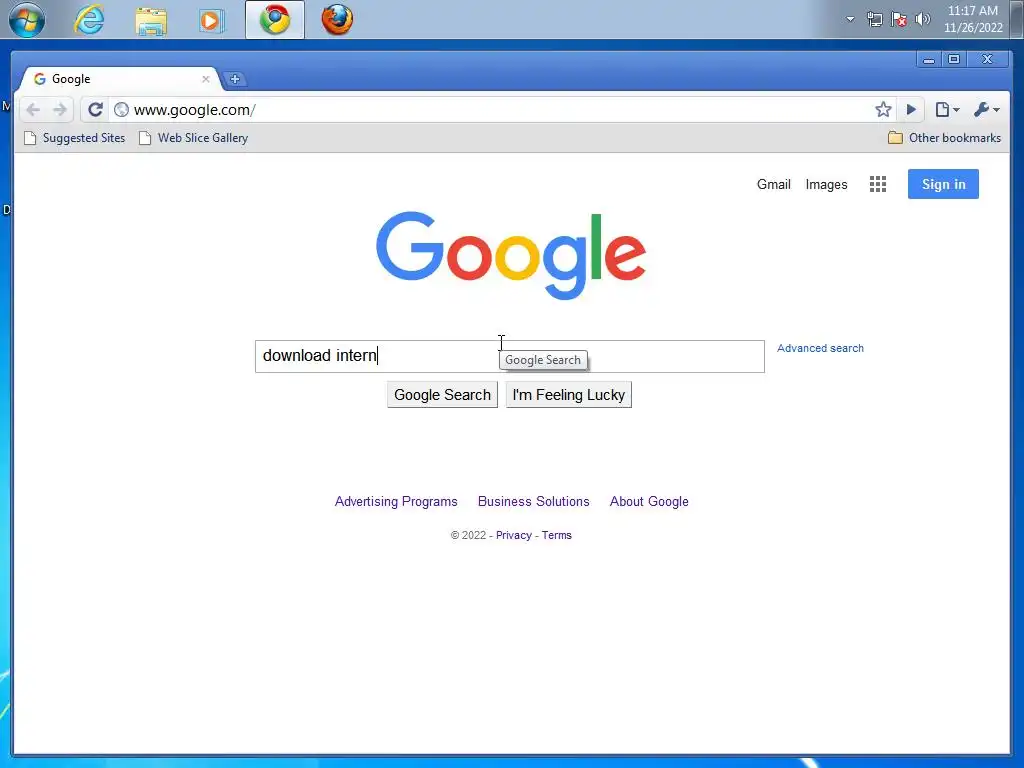Click the Google Search button
The width and height of the screenshot is (1024, 768).
(x=442, y=395)
